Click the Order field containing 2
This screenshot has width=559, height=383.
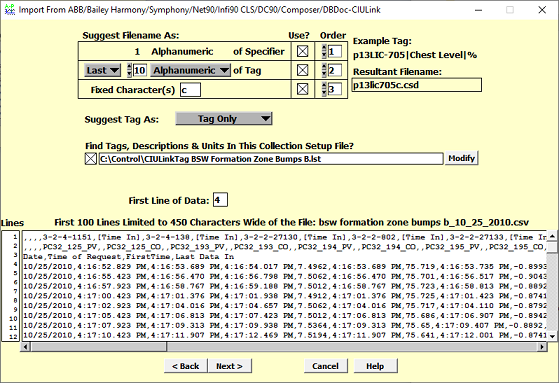(x=334, y=70)
